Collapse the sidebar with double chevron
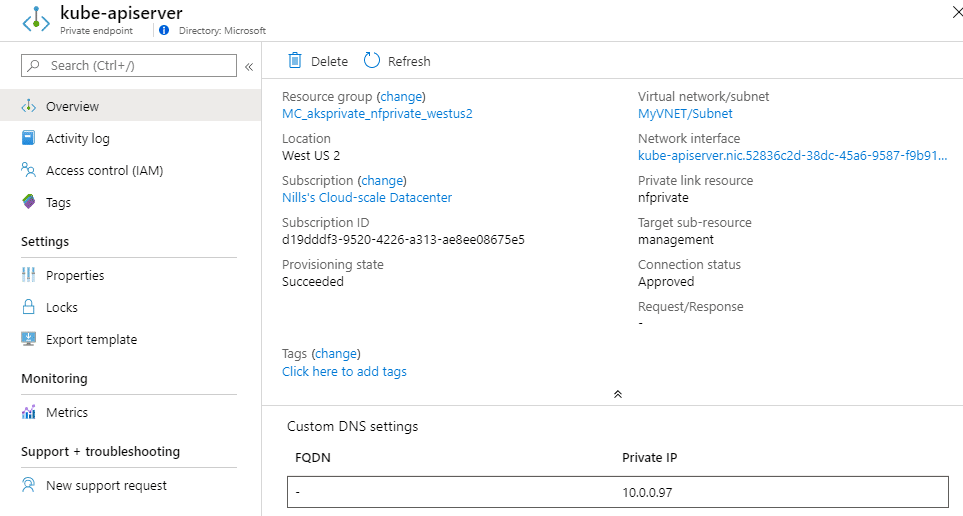963x516 pixels. (x=249, y=66)
